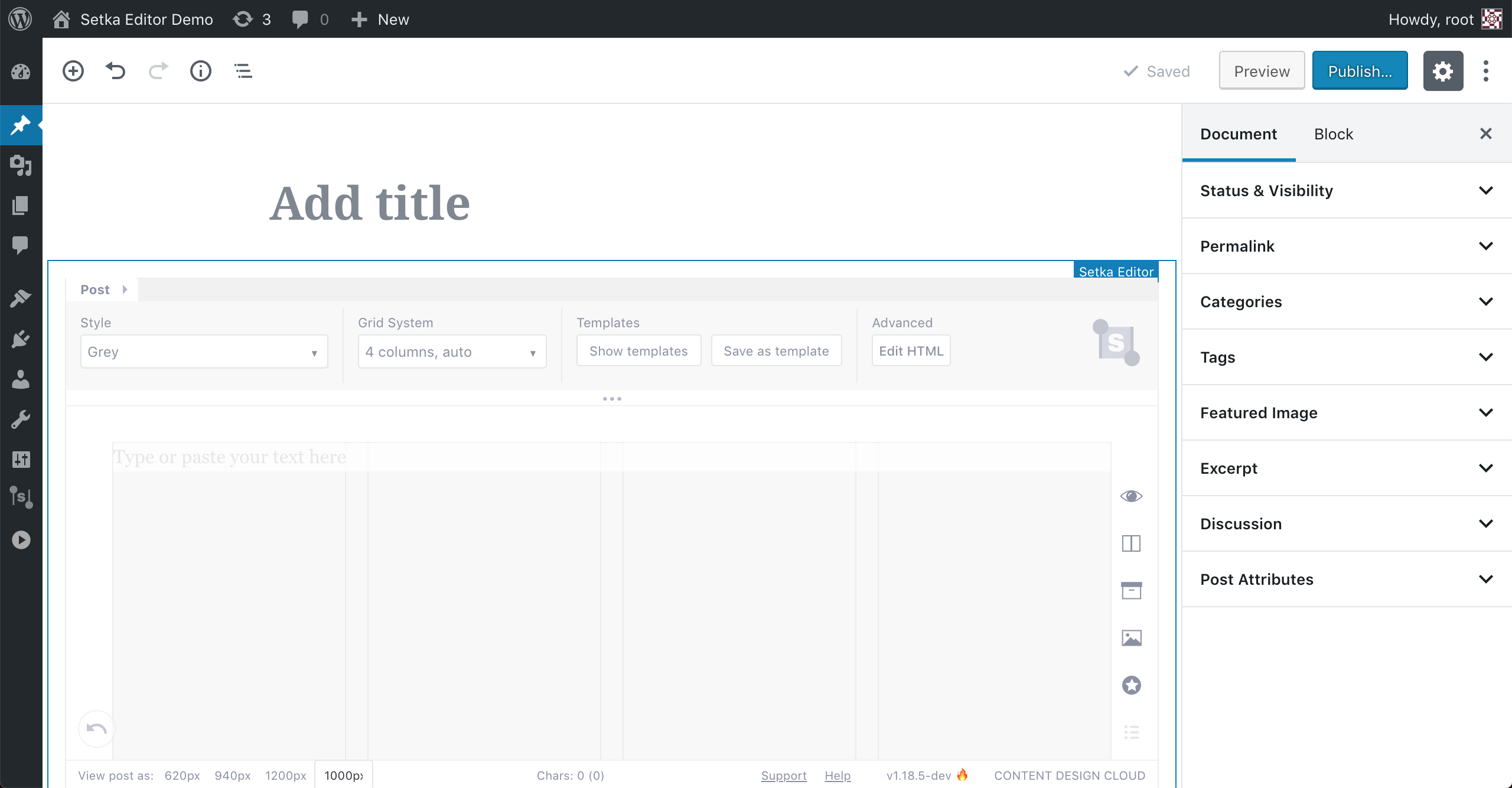This screenshot has width=1512, height=788.
Task: Add a block with the plus icon
Action: coord(73,71)
